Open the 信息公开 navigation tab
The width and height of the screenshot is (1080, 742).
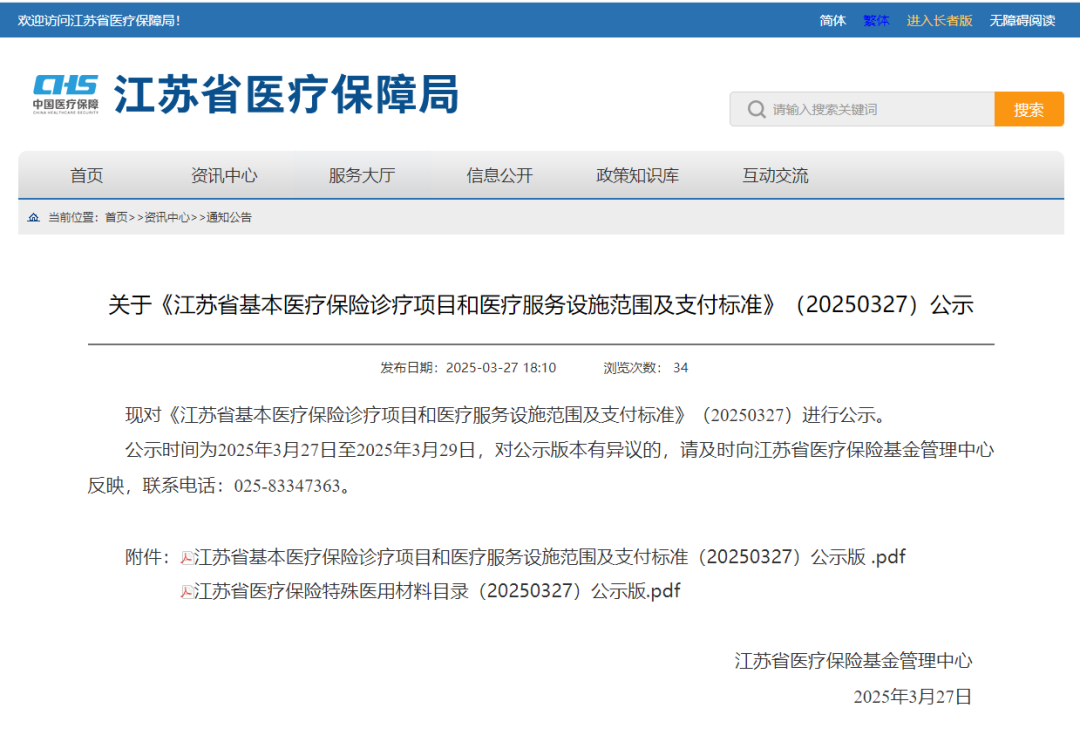tap(499, 176)
